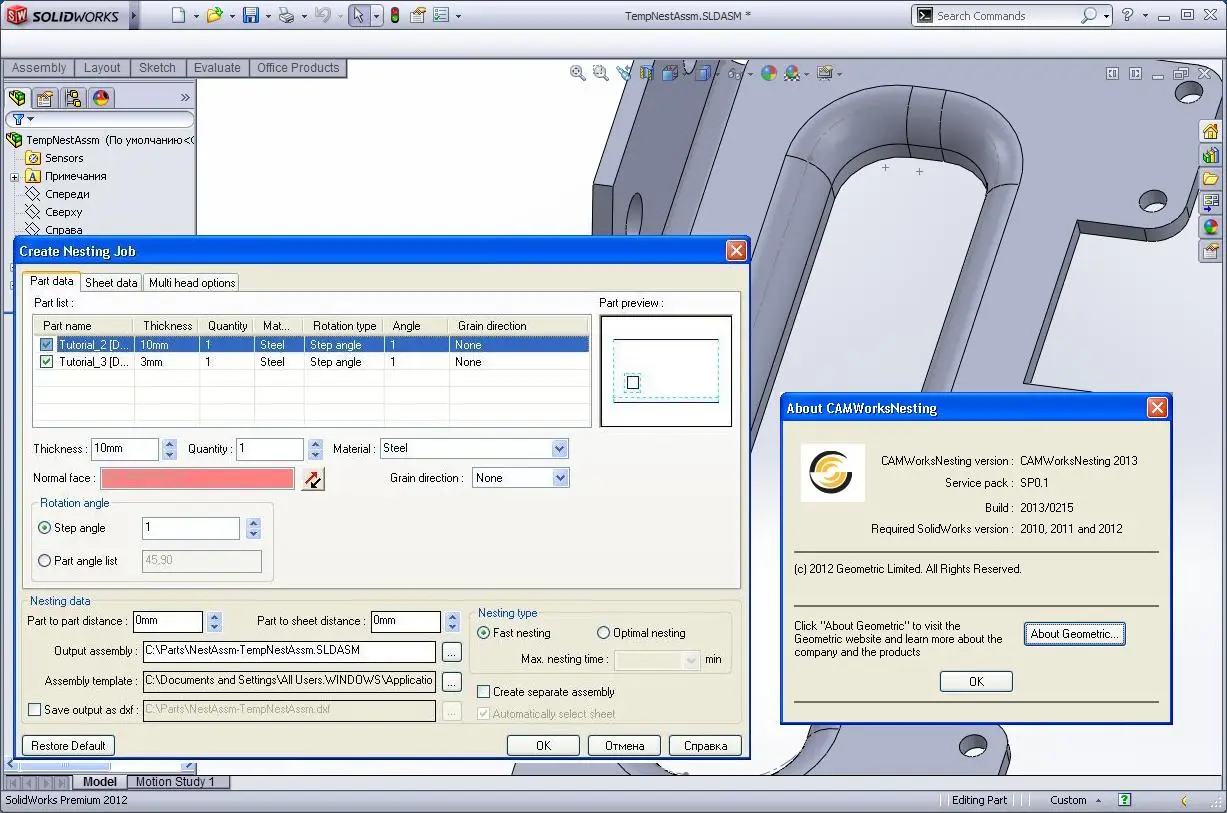Select the Part angle list option
This screenshot has width=1227, height=813.
click(44, 561)
